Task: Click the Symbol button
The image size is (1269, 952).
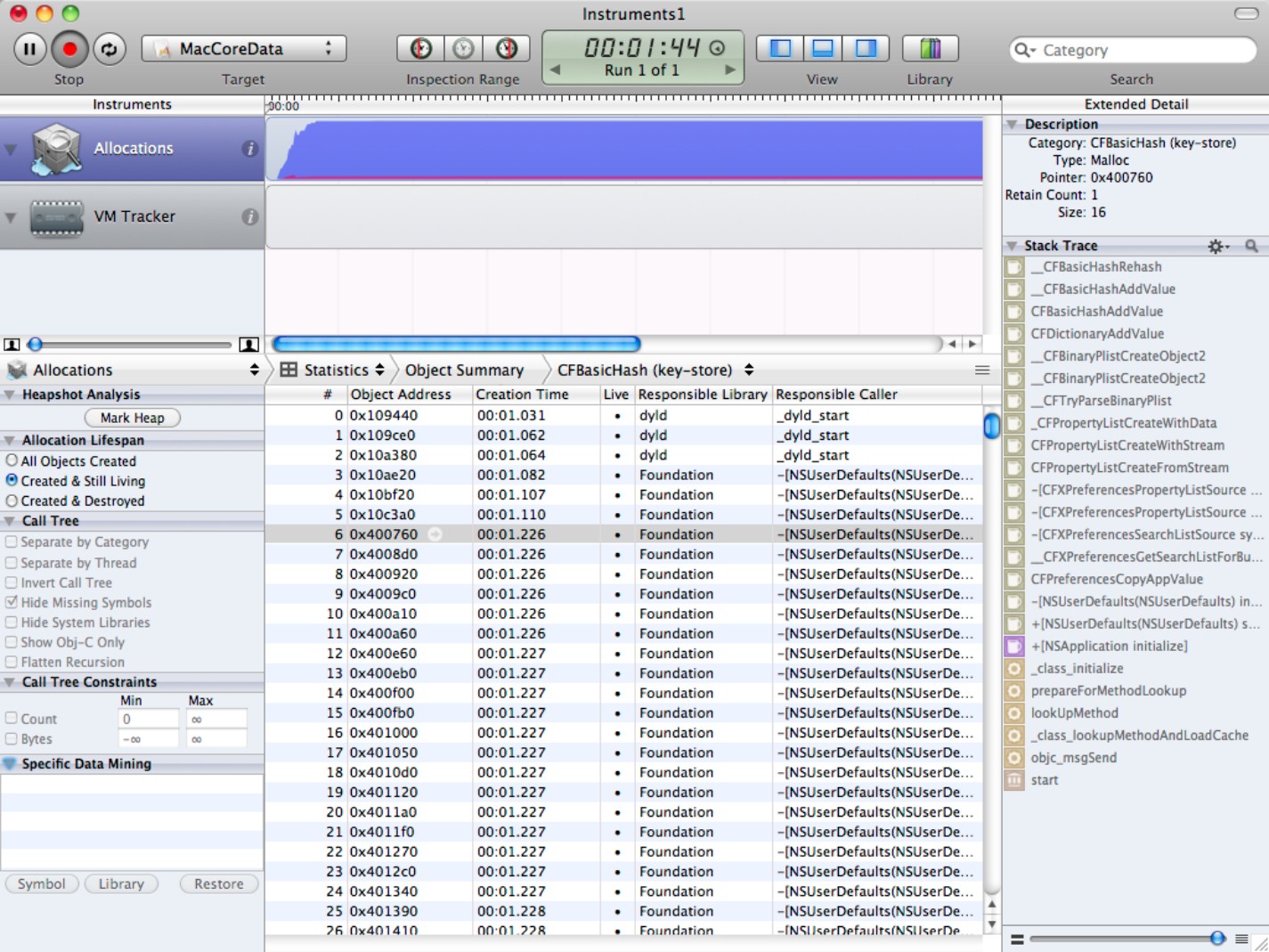Action: click(42, 883)
